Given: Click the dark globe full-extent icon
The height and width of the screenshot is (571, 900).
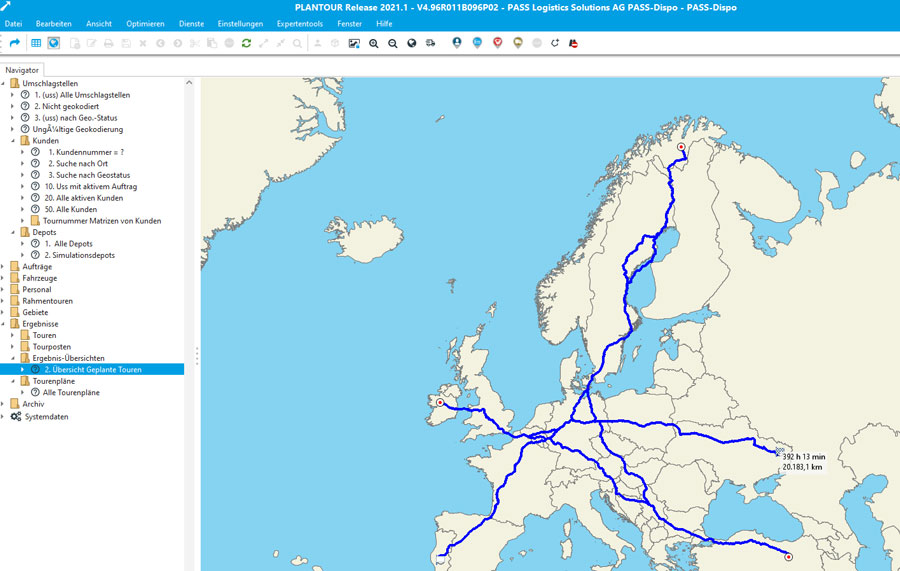Looking at the screenshot, I should tap(412, 43).
